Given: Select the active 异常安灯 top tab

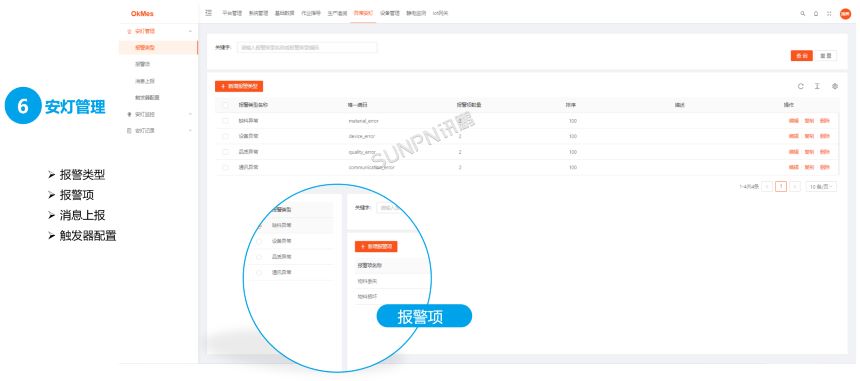Looking at the screenshot, I should (x=364, y=13).
